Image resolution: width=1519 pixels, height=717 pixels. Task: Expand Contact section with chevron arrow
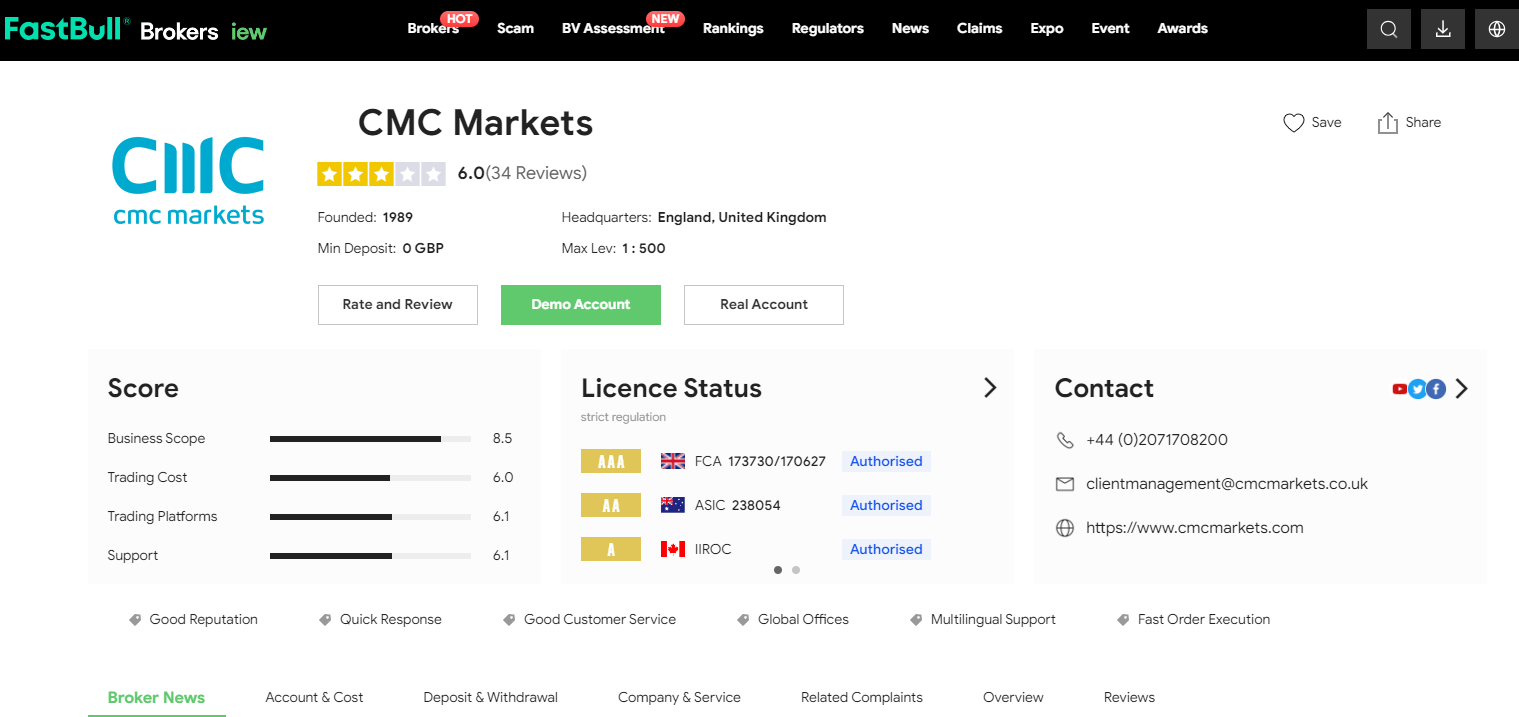(1462, 389)
